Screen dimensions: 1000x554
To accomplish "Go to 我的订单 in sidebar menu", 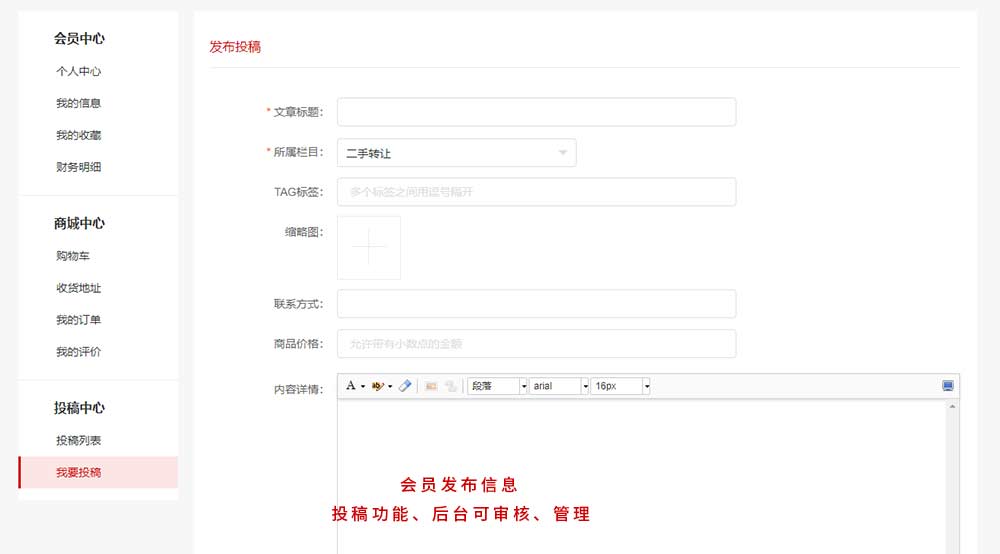I will tap(78, 320).
